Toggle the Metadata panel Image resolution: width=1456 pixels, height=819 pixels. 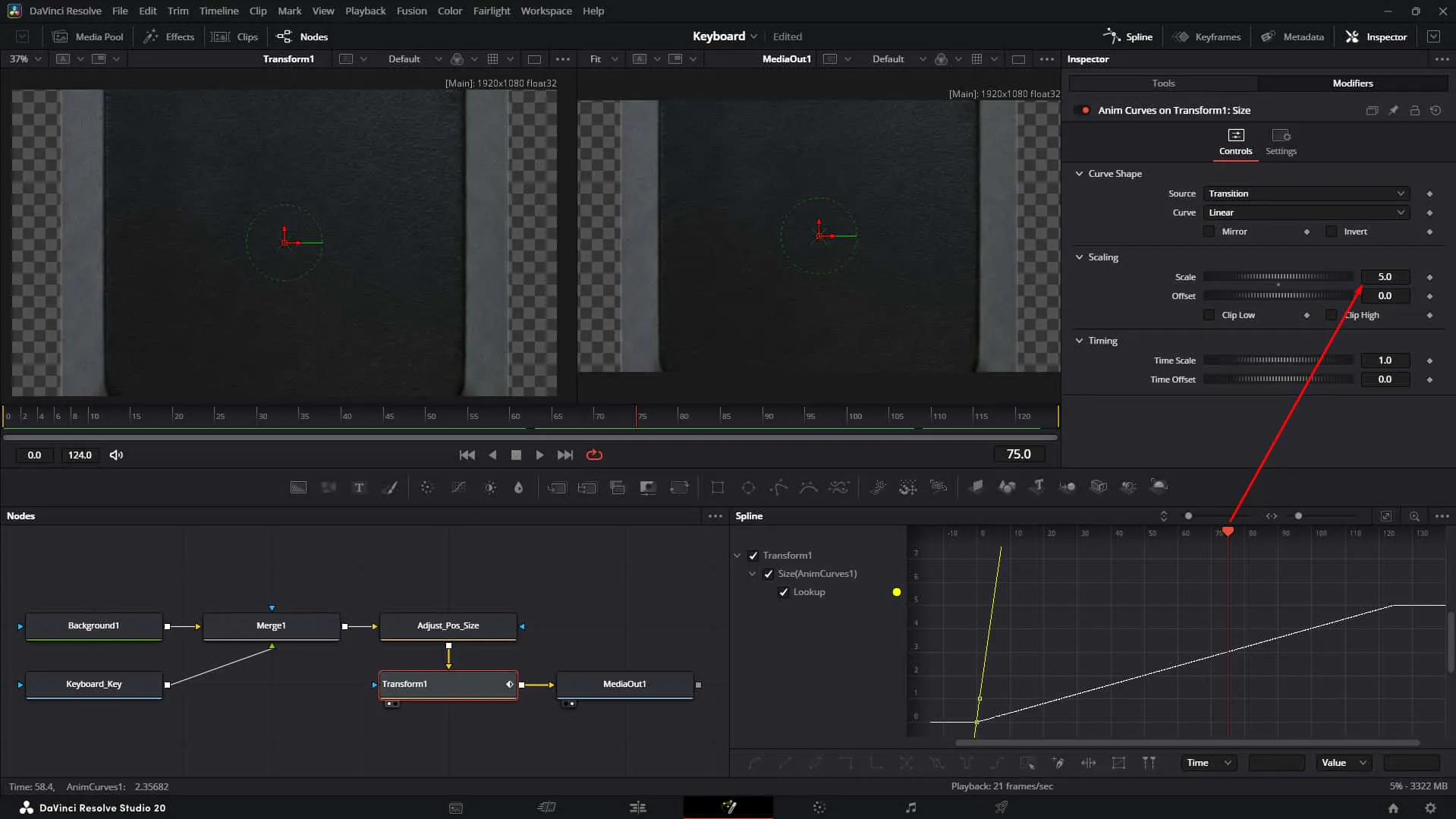click(1292, 36)
